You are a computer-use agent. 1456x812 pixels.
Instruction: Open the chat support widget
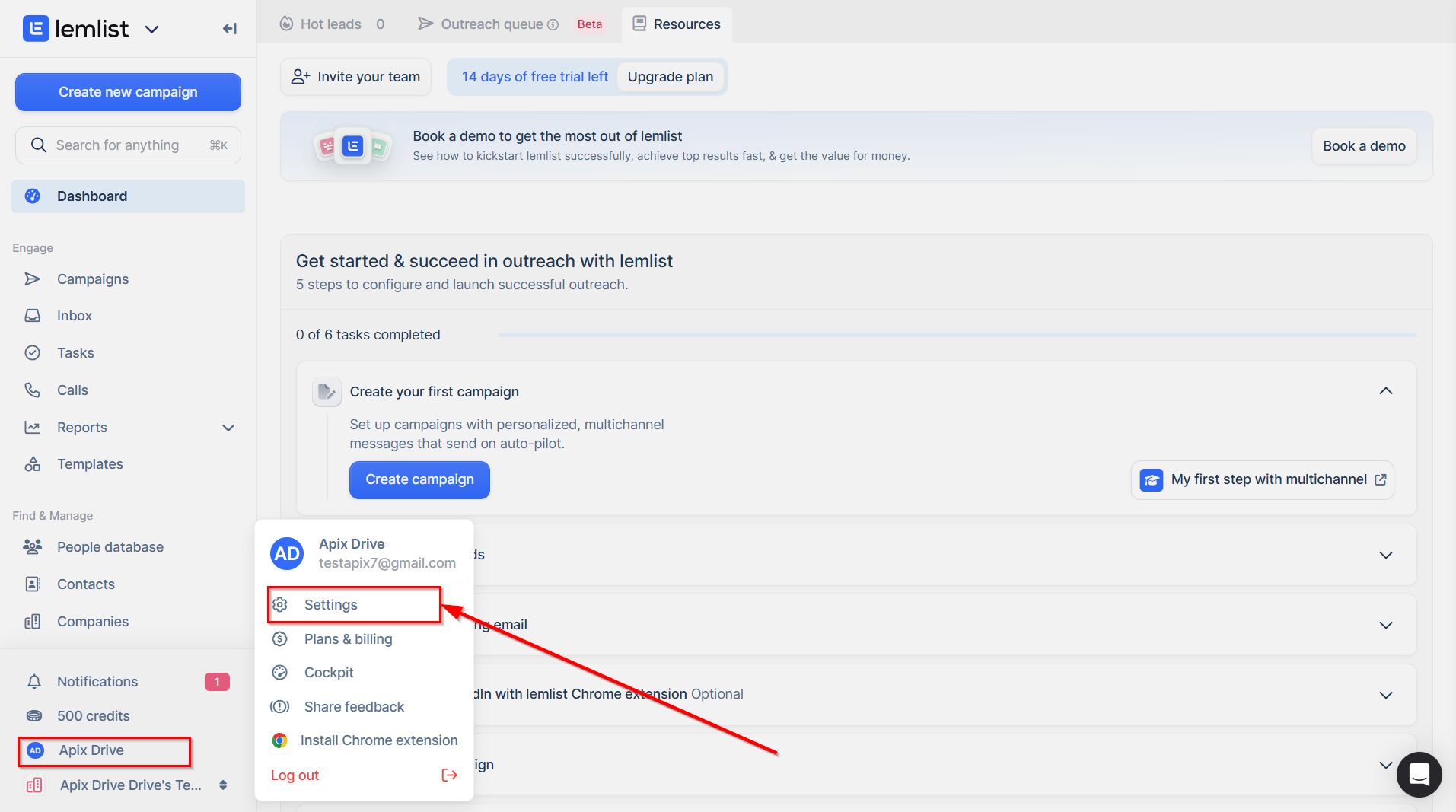(1419, 775)
